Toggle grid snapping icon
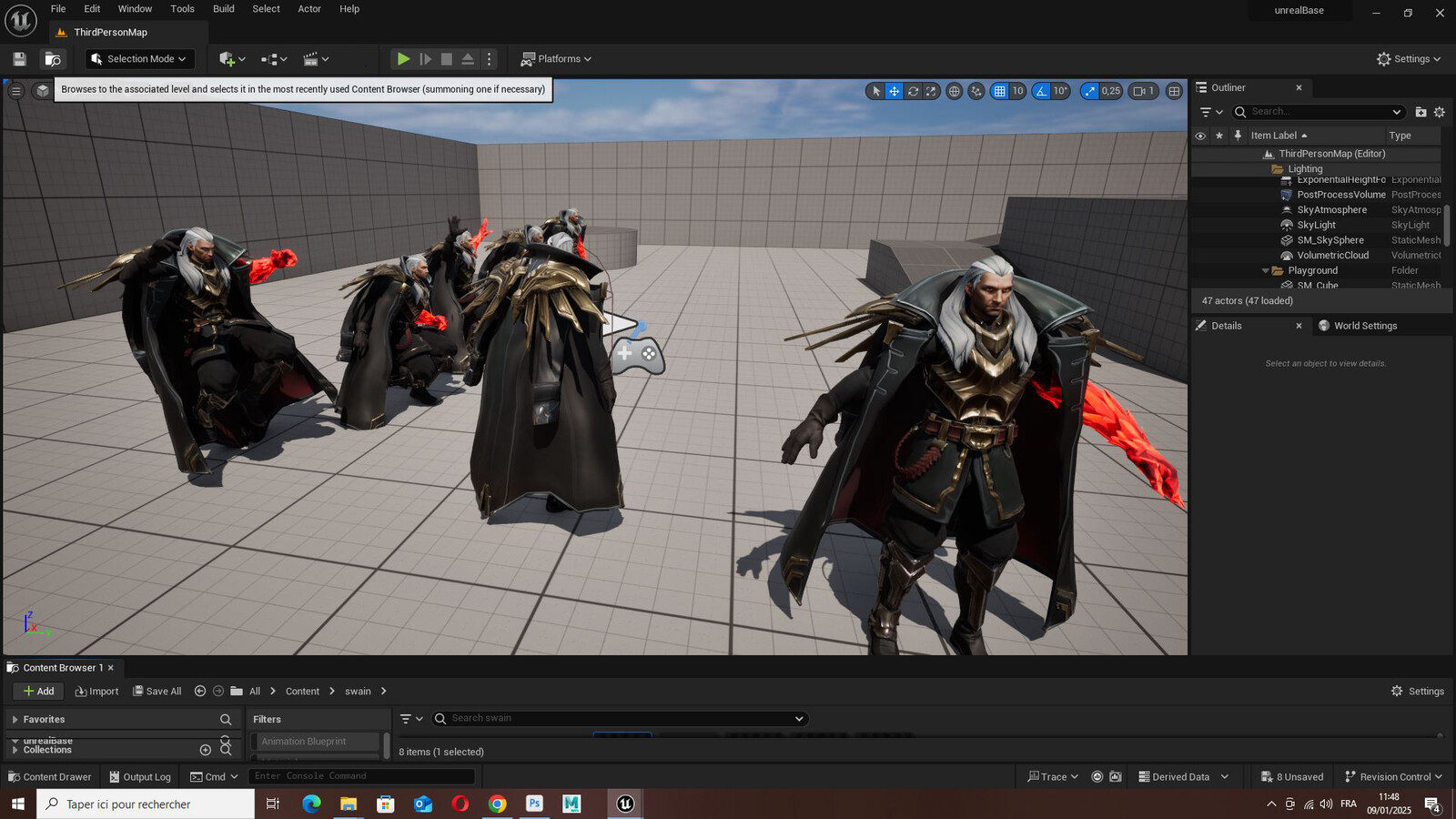The height and width of the screenshot is (819, 1456). (x=1000, y=91)
